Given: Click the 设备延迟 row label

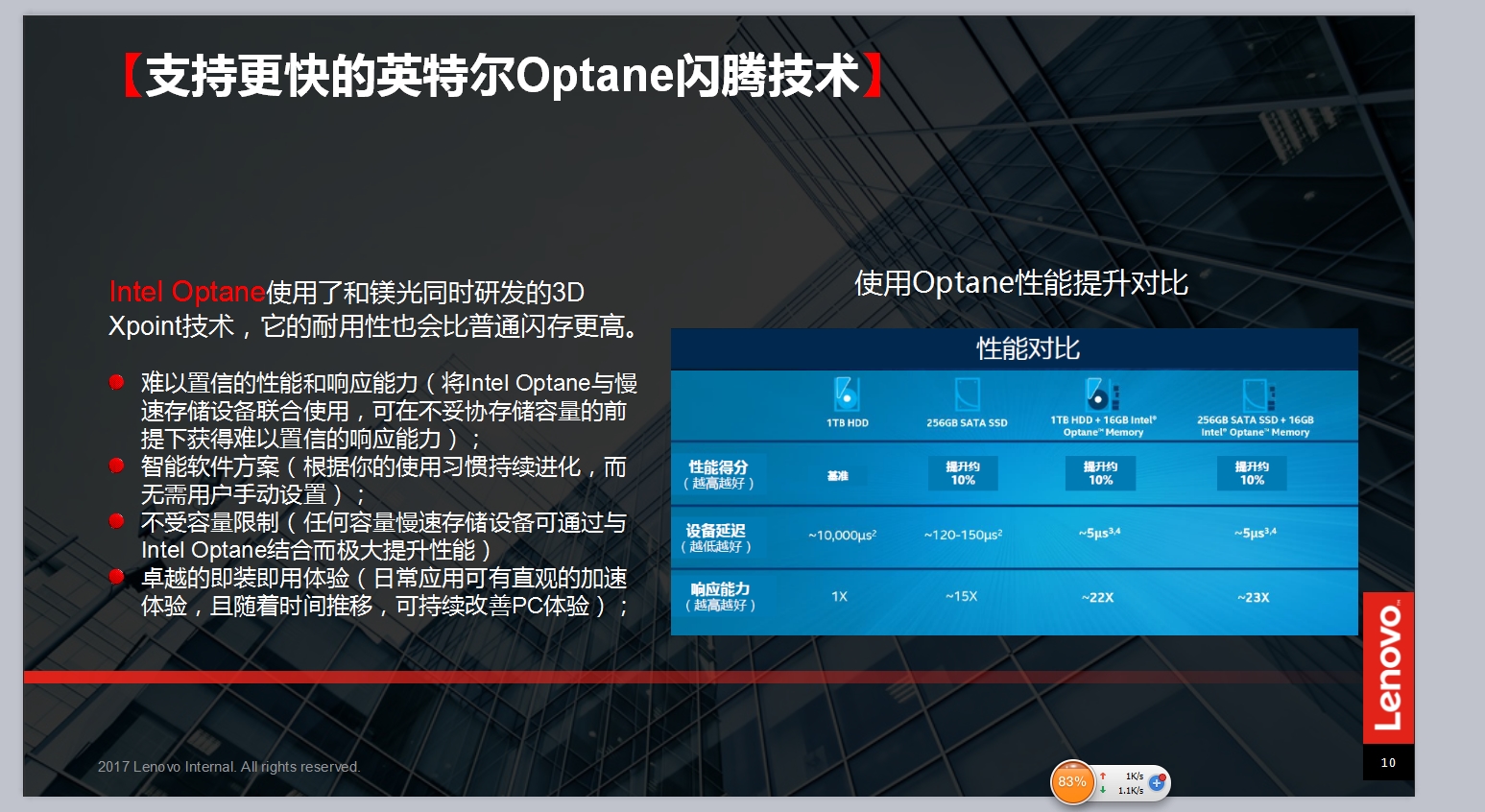Looking at the screenshot, I should point(716,537).
